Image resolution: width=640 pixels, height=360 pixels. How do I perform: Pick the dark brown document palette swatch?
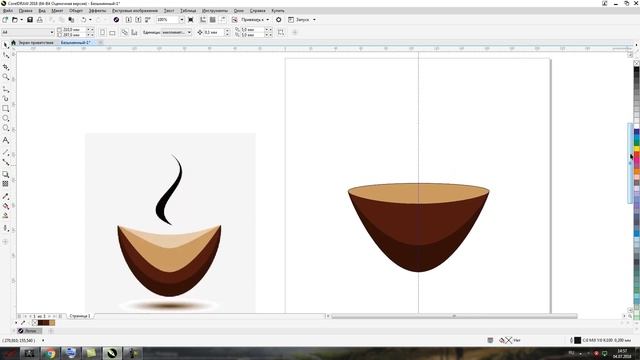pyautogui.click(x=41, y=323)
